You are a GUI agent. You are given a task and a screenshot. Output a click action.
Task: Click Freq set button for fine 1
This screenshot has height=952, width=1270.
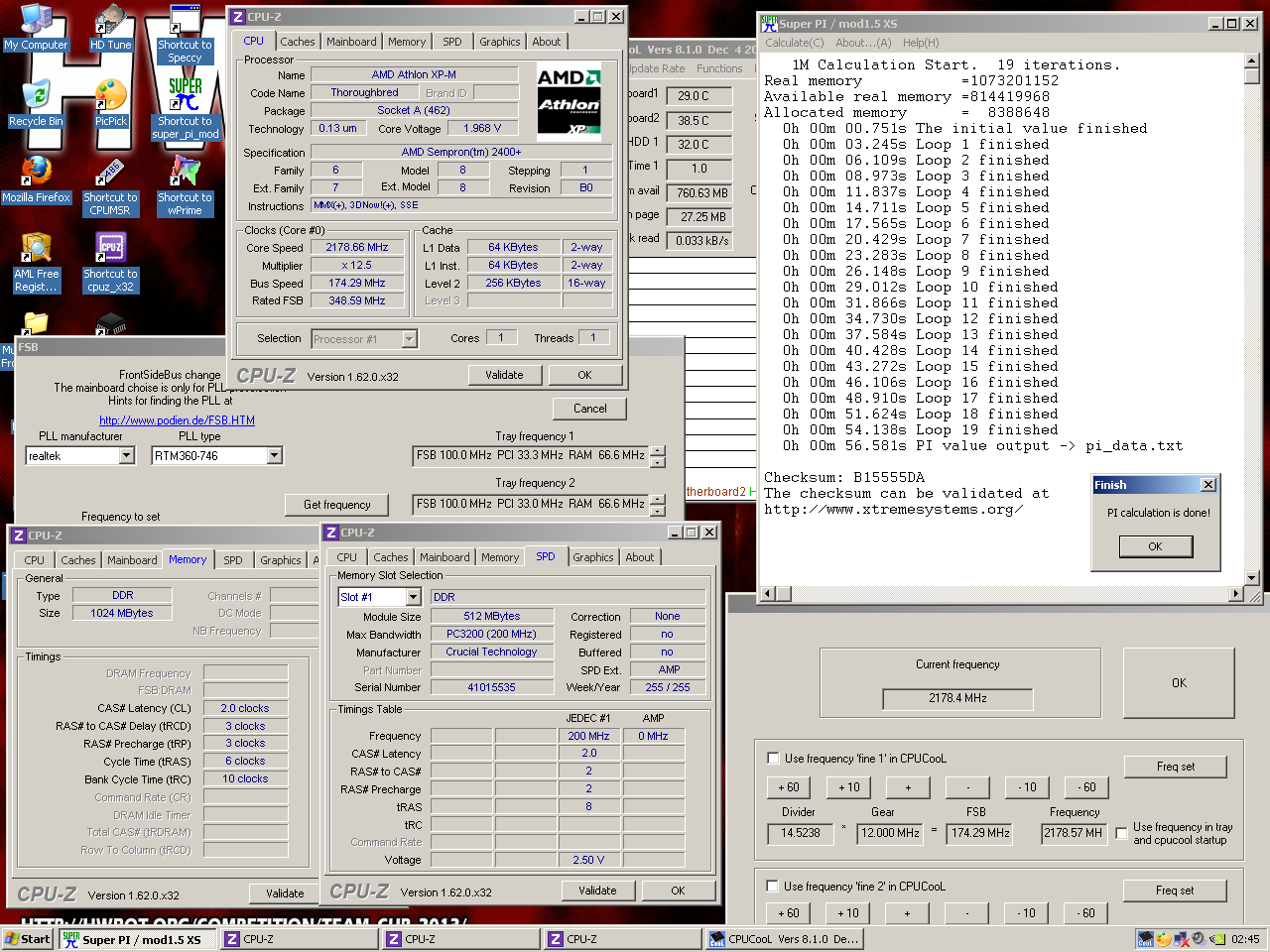pos(1176,767)
